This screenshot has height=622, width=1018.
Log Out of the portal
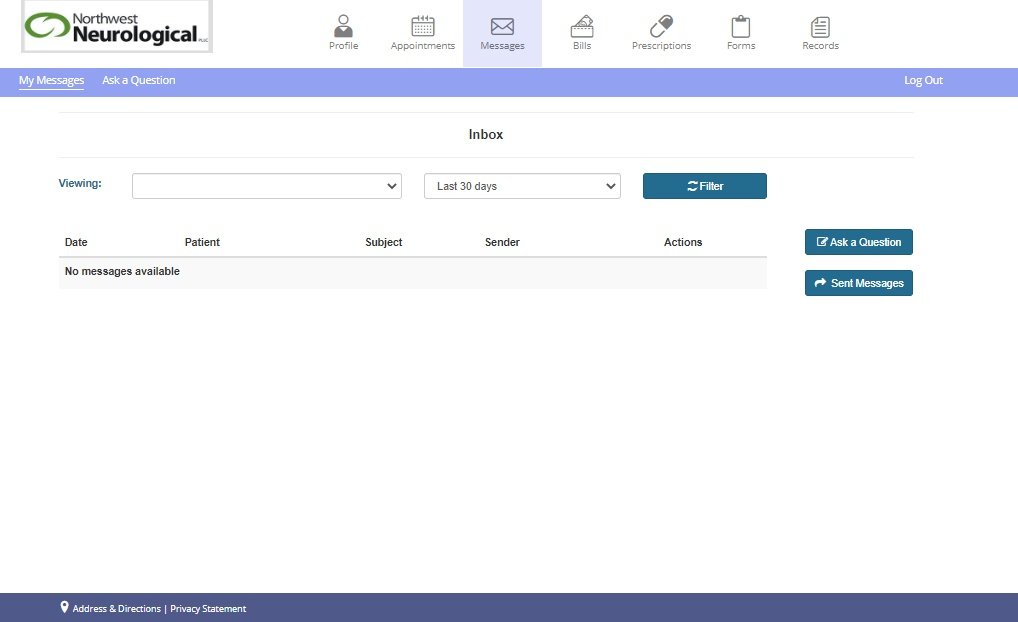pos(923,80)
